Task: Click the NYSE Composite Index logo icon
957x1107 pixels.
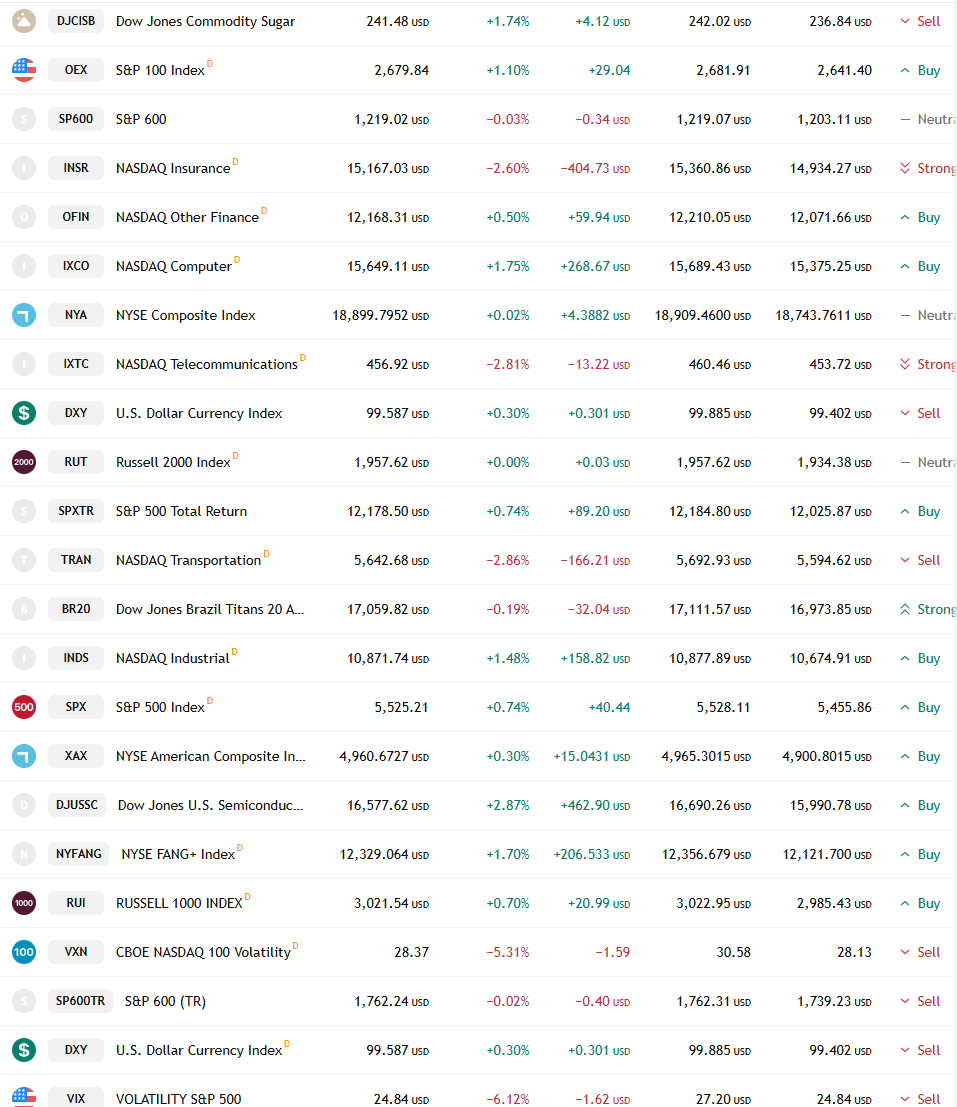Action: (24, 315)
